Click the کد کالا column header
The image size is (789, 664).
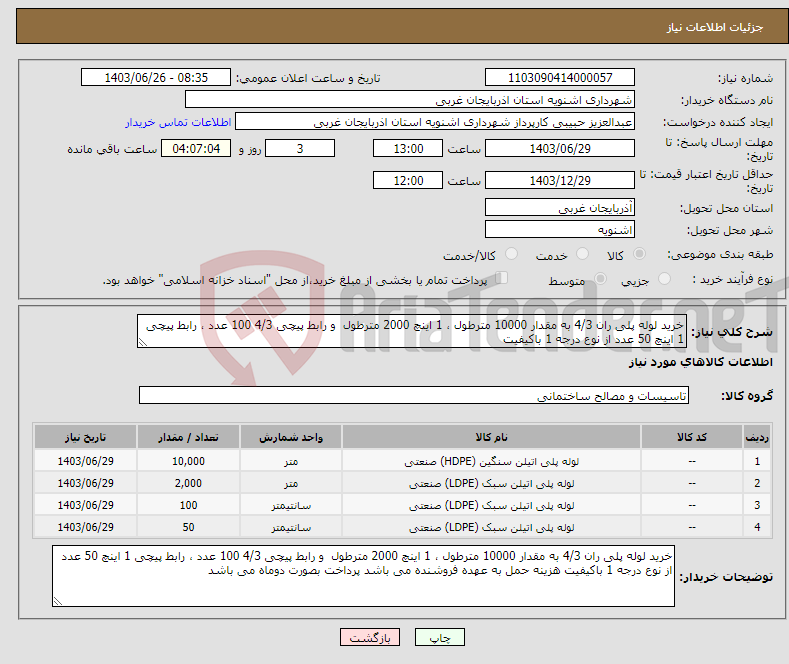point(692,437)
